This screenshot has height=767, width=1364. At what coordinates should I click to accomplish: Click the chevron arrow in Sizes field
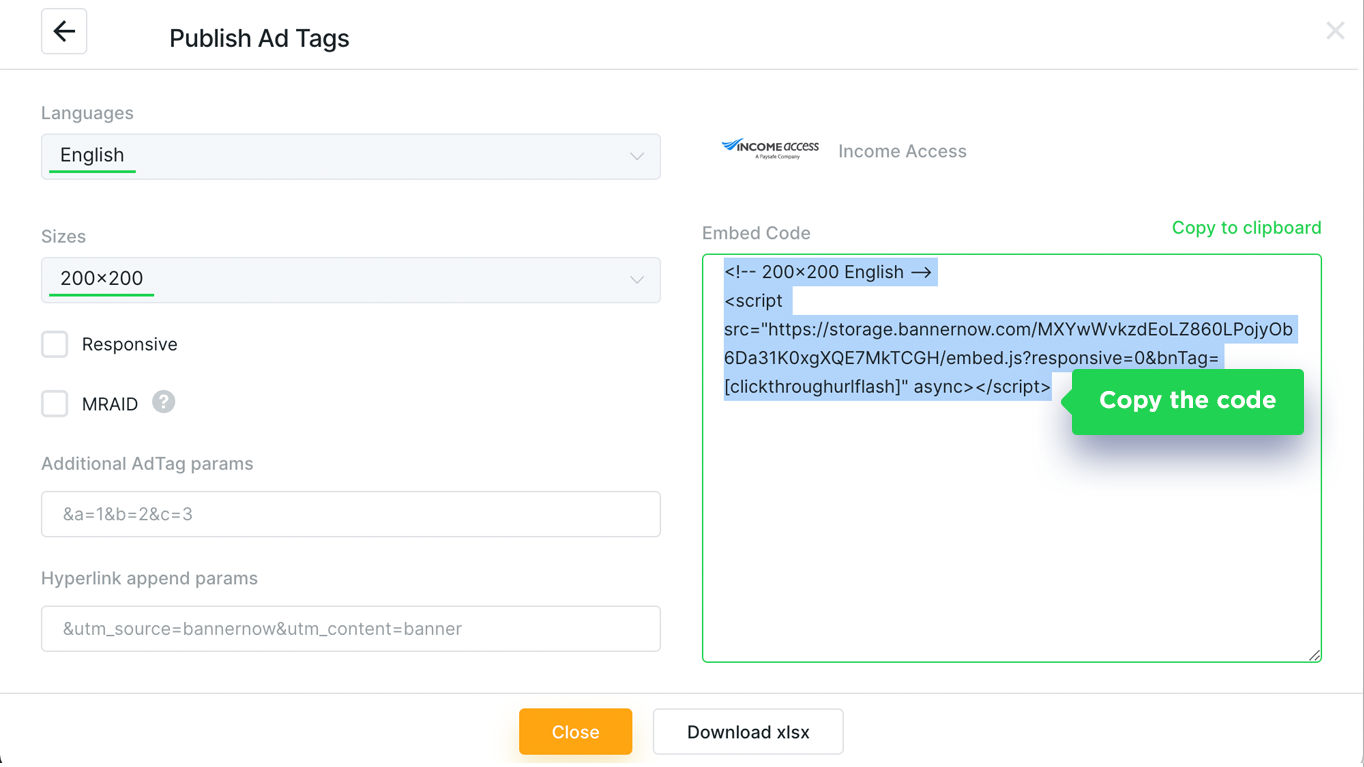click(637, 280)
